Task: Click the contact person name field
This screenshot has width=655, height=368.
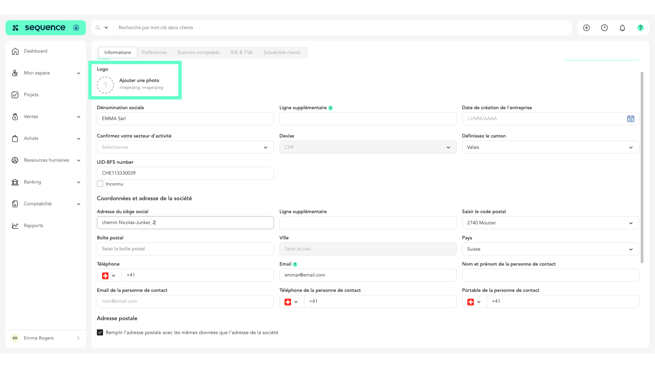Action: click(550, 275)
